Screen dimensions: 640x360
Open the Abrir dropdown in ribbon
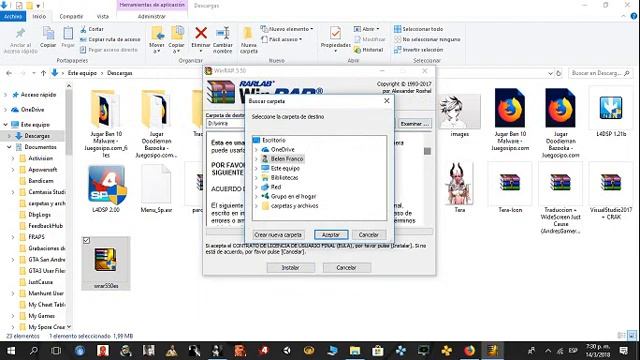click(x=367, y=29)
